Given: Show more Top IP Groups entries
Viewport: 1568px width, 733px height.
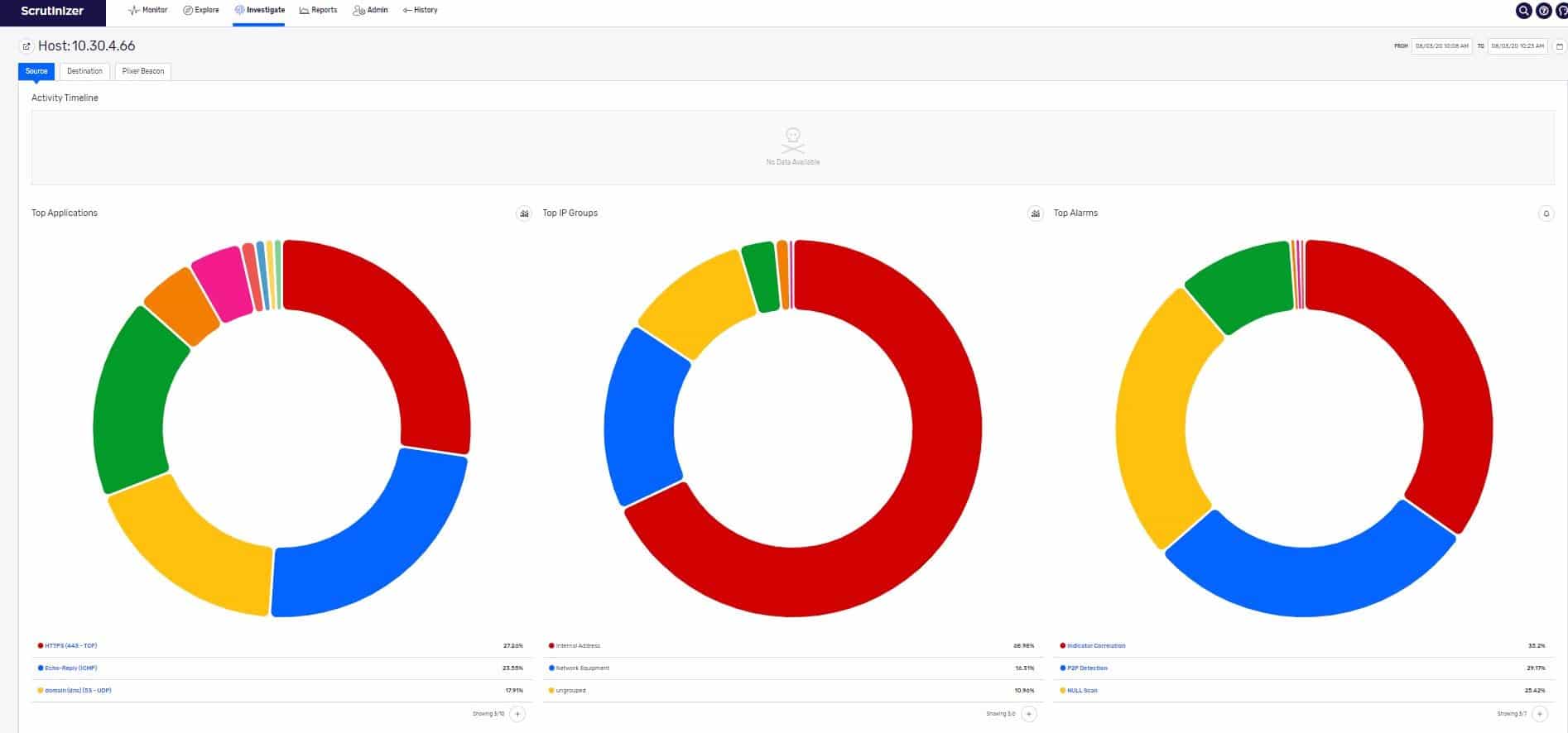Looking at the screenshot, I should click(1029, 714).
